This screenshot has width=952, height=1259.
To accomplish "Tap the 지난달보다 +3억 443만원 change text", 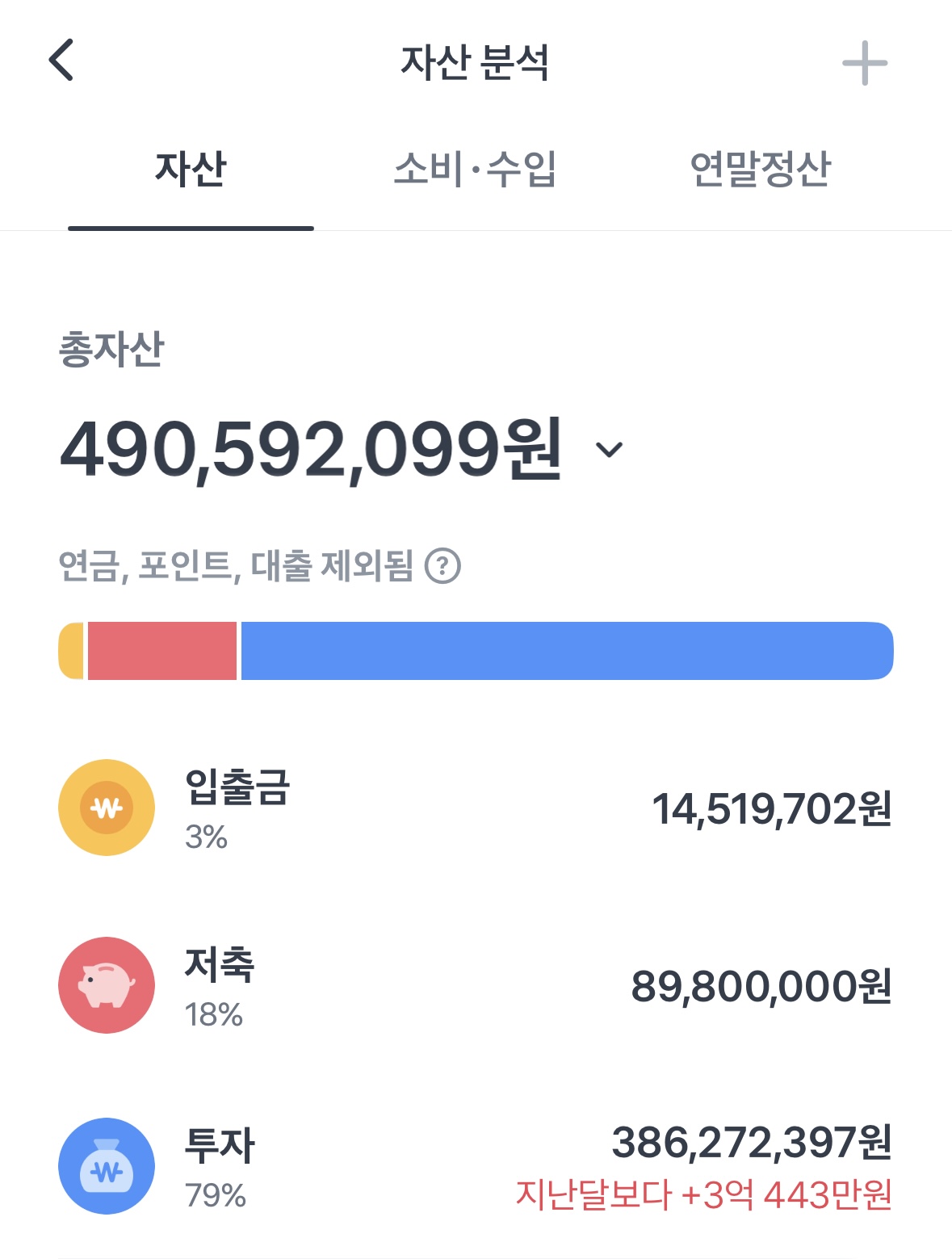I will click(703, 1195).
